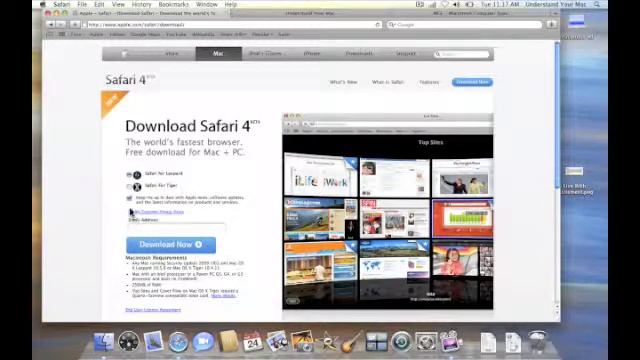The width and height of the screenshot is (640, 360).
Task: Open the Help menu
Action: tap(231, 4)
